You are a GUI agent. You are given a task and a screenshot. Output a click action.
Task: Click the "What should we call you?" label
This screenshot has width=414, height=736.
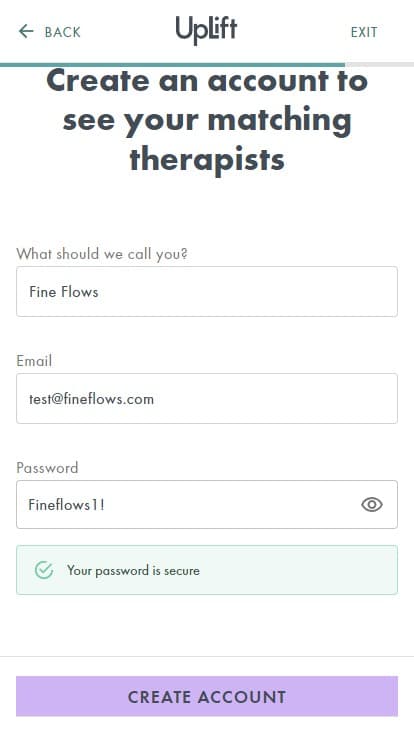102,254
